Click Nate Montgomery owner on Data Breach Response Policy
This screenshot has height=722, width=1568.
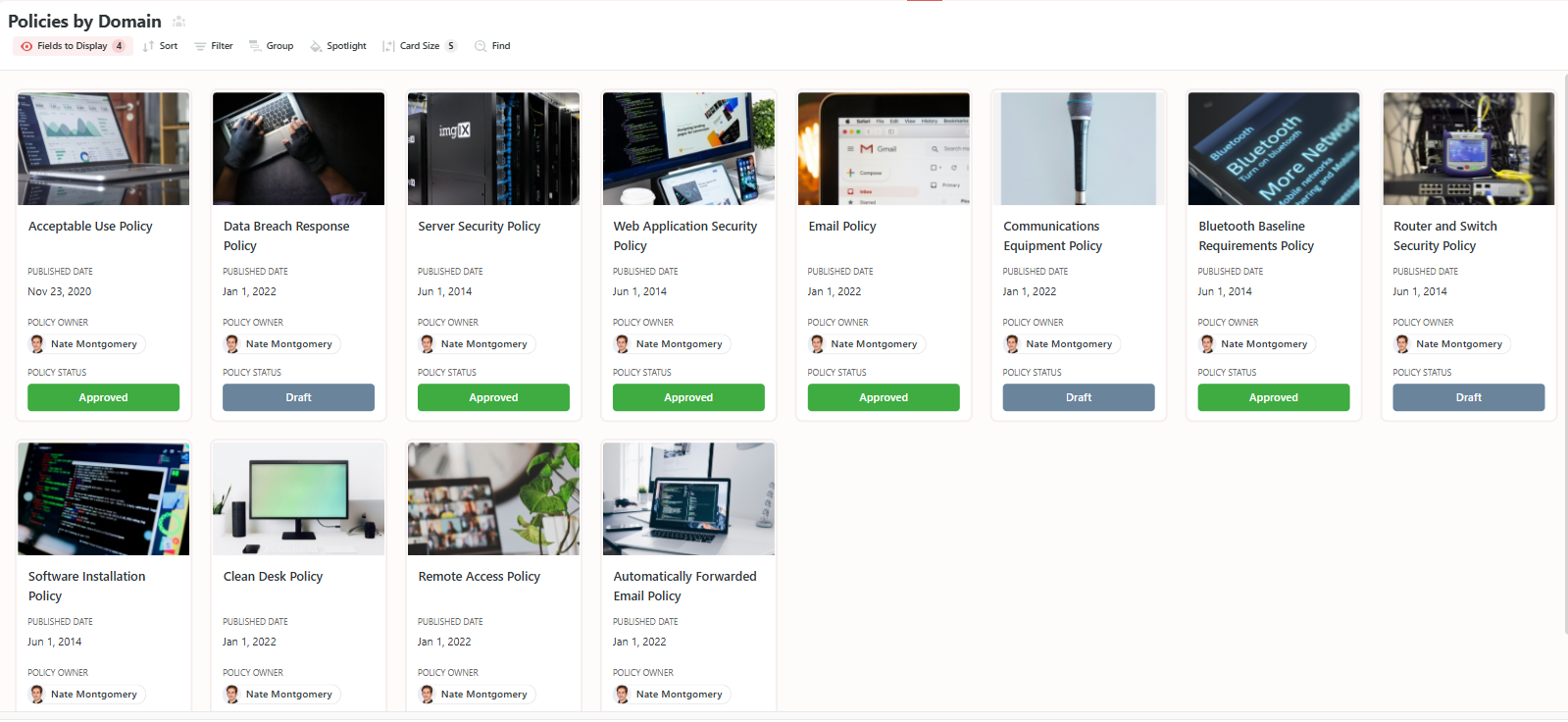point(281,344)
